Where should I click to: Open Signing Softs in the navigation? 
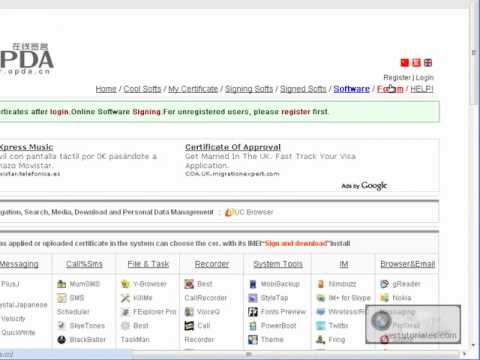249,89
